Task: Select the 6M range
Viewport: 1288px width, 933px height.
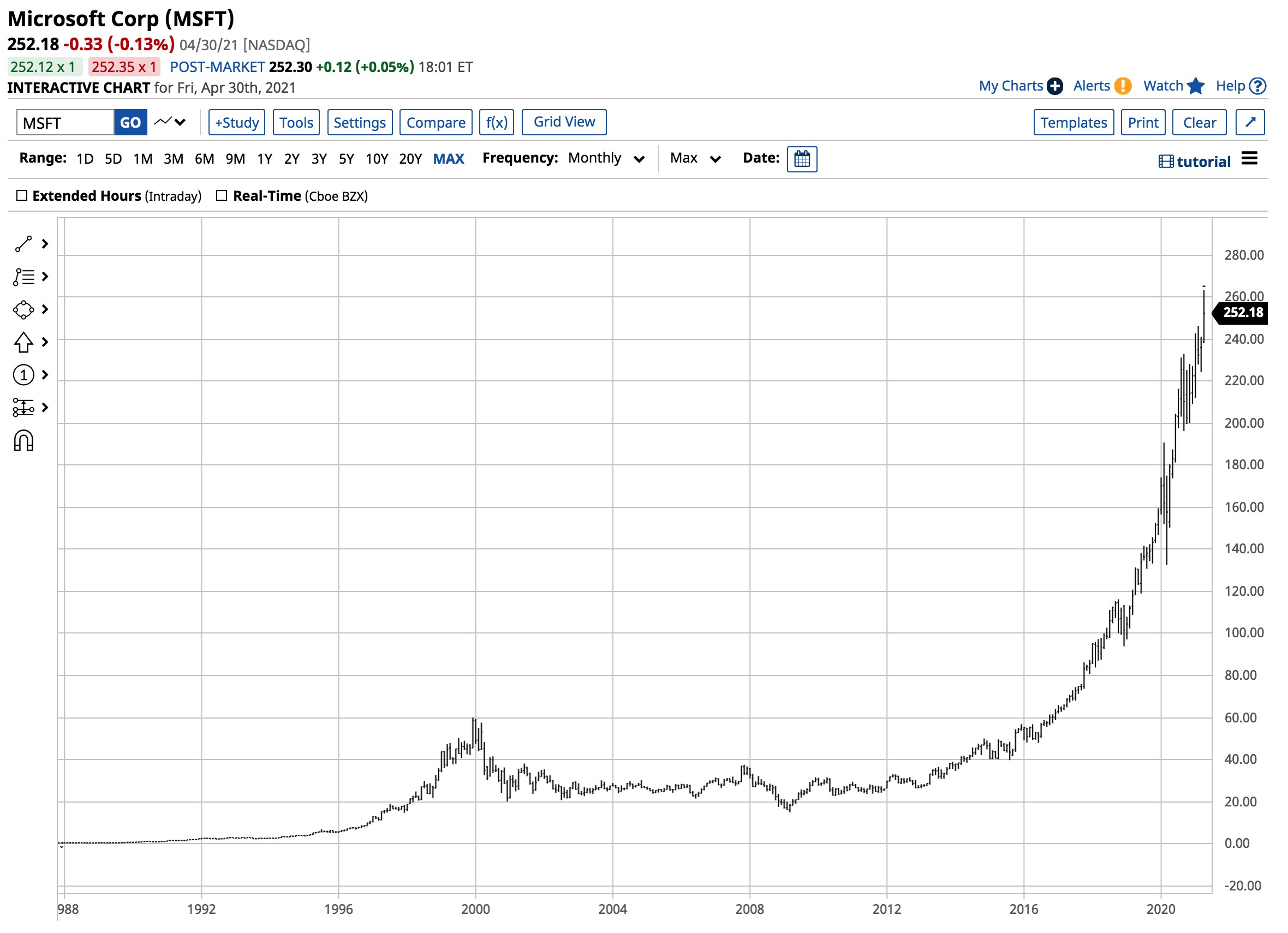Action: [205, 159]
